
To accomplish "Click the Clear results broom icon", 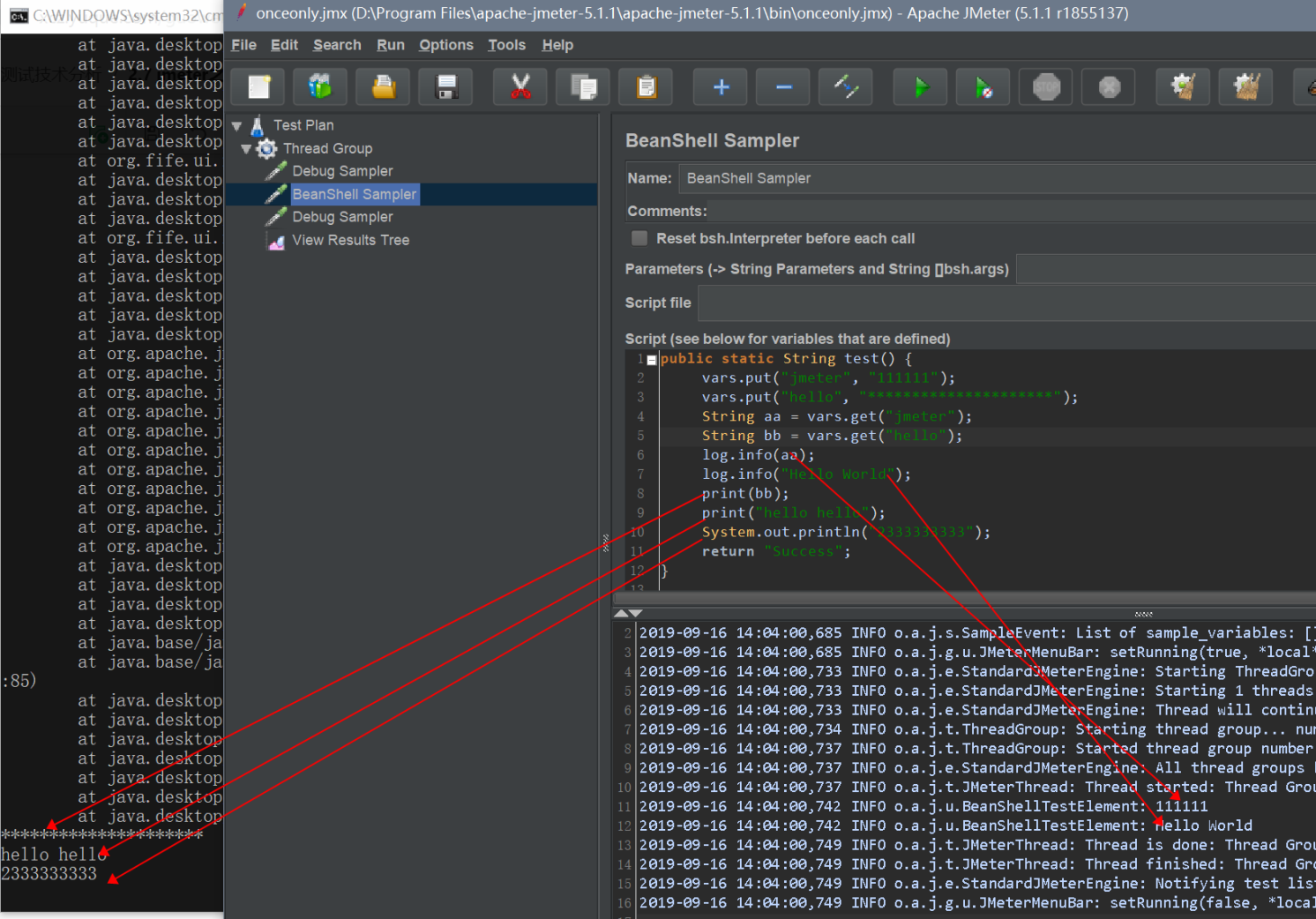I will pos(1183,86).
